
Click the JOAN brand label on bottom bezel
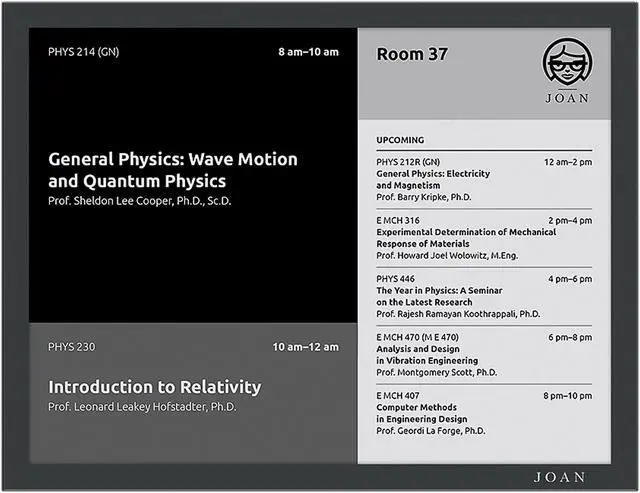(559, 477)
